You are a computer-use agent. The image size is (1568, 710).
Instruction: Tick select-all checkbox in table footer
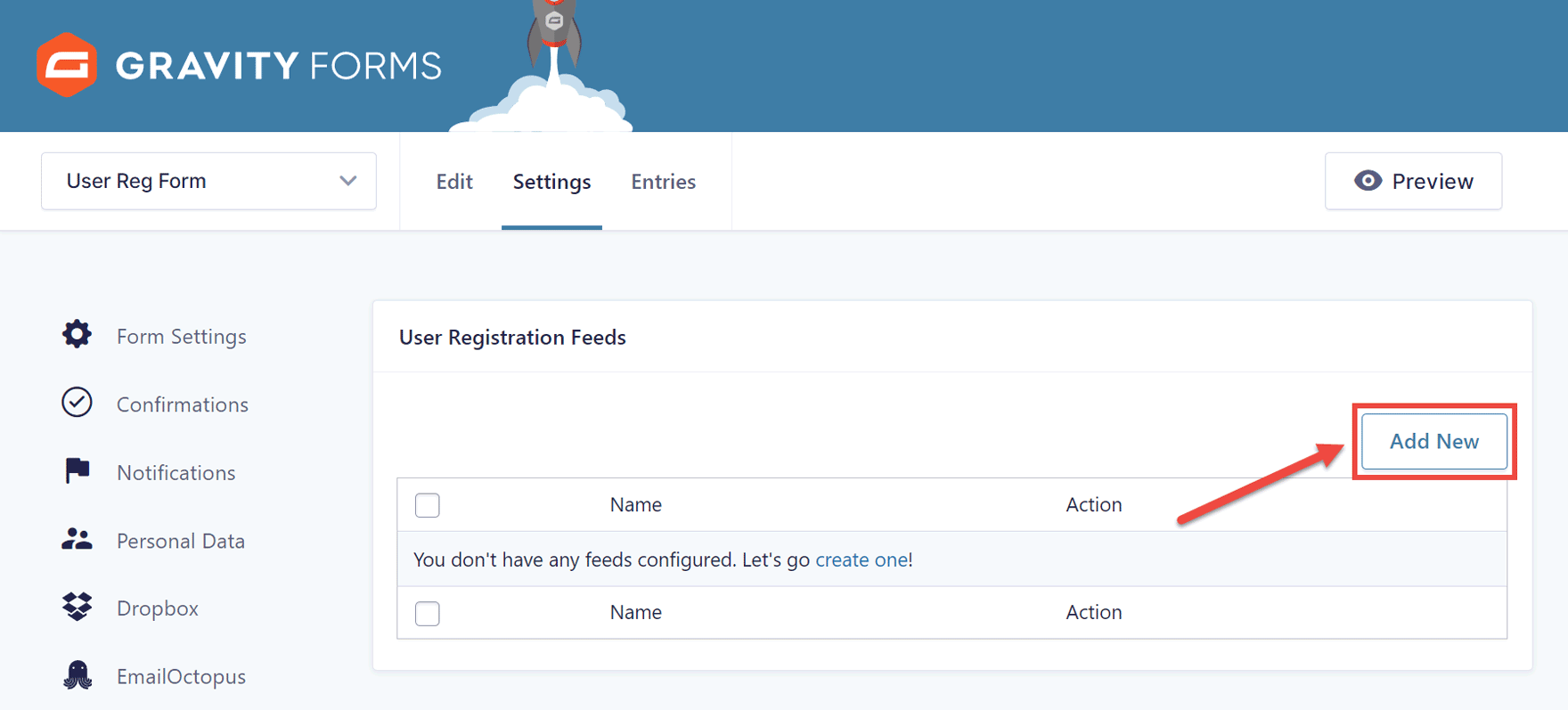click(428, 613)
